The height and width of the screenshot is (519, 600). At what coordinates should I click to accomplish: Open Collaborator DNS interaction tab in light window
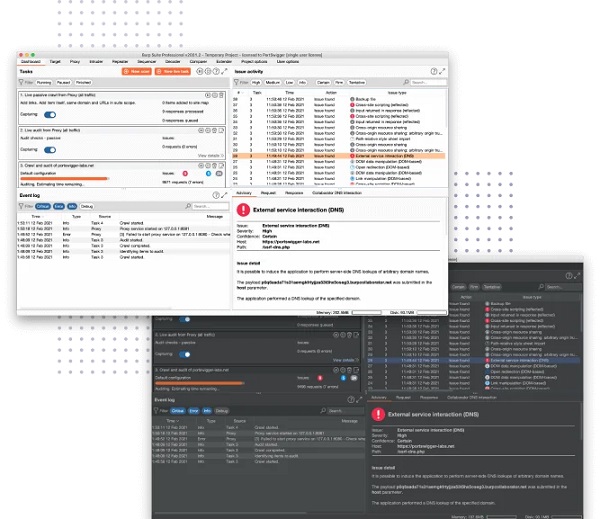pos(337,193)
